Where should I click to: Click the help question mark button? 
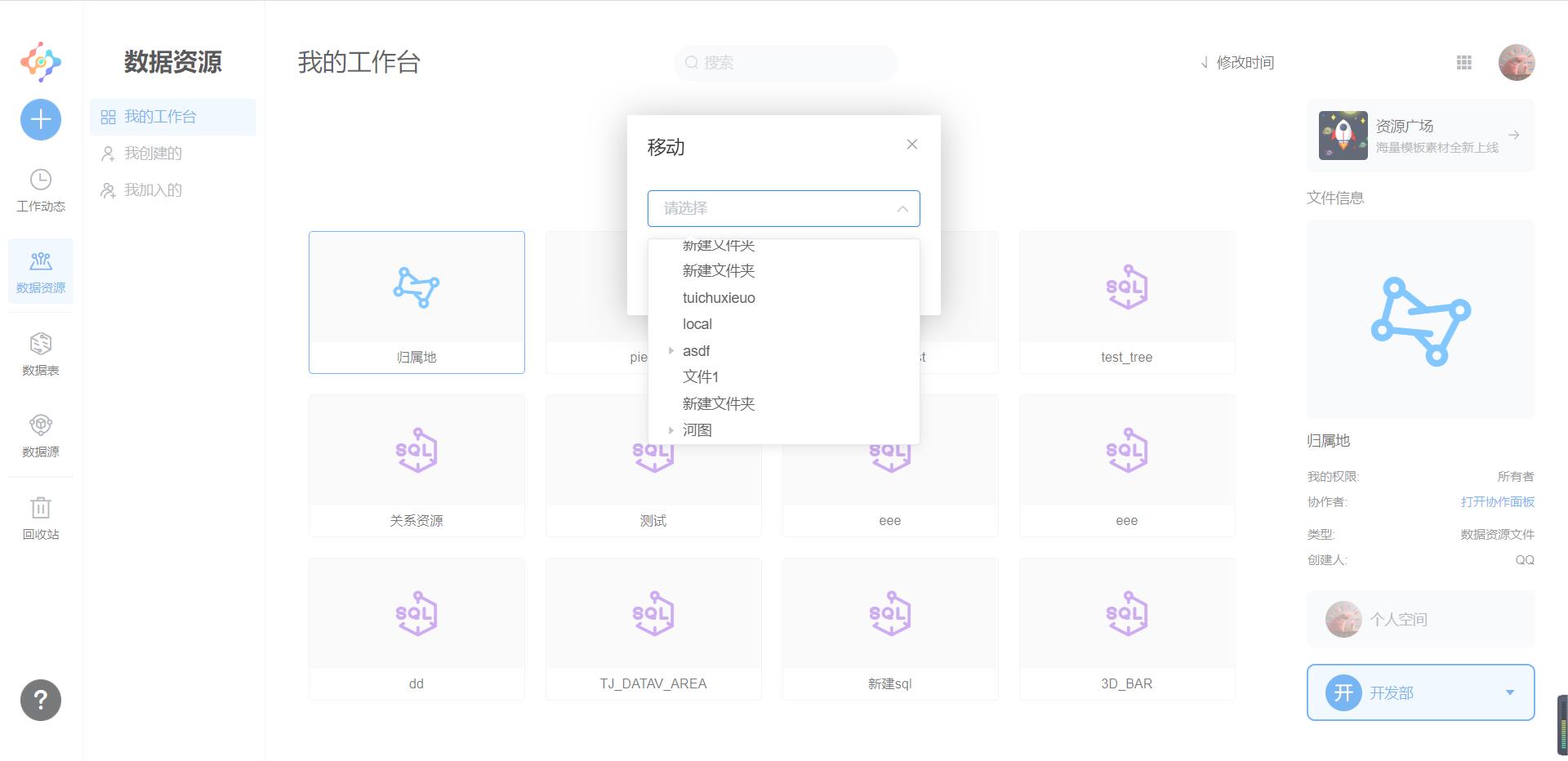coord(41,700)
